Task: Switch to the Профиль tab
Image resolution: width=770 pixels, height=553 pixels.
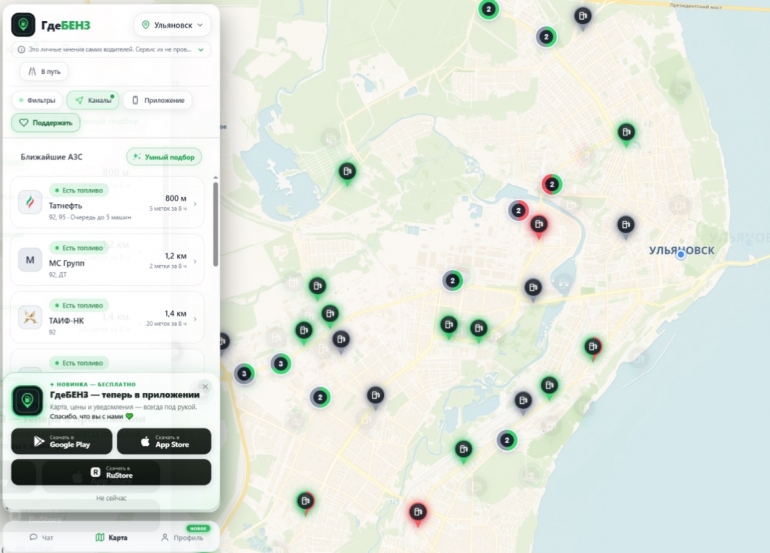Action: pos(182,537)
